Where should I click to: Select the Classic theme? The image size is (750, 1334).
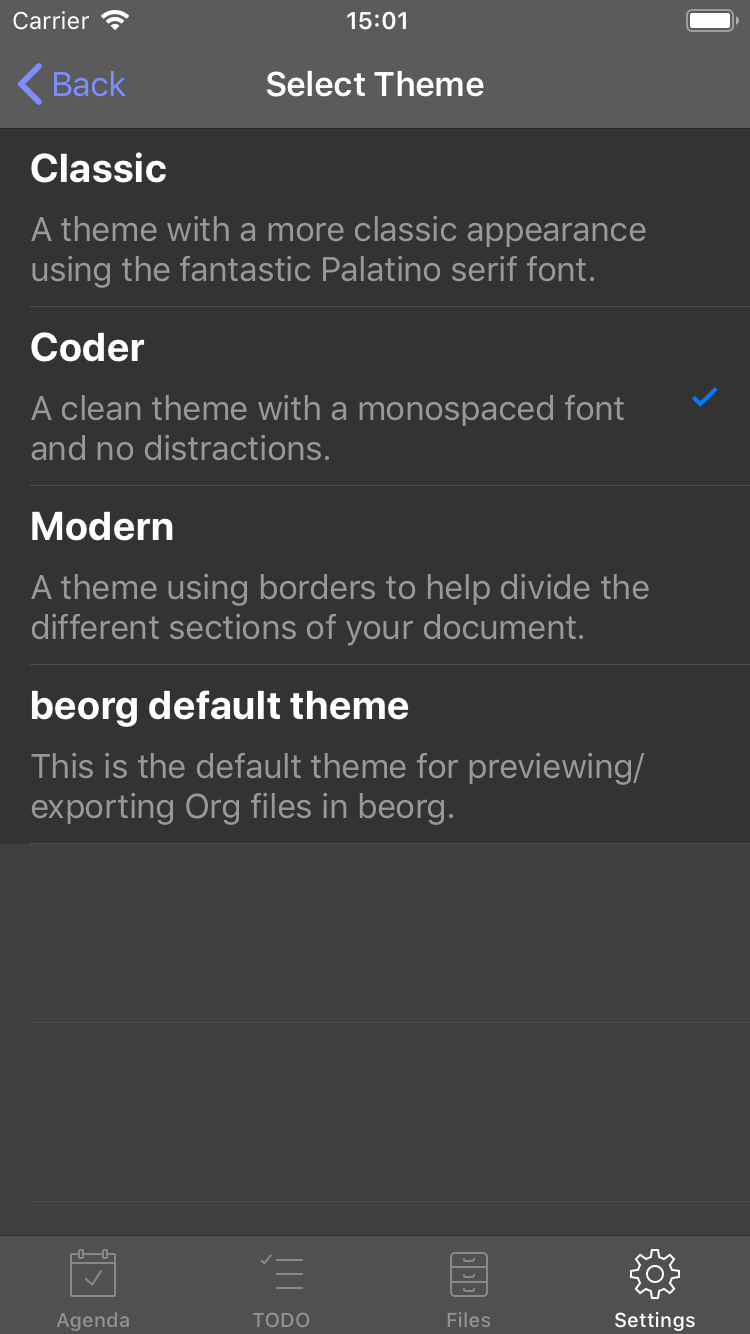coord(375,218)
